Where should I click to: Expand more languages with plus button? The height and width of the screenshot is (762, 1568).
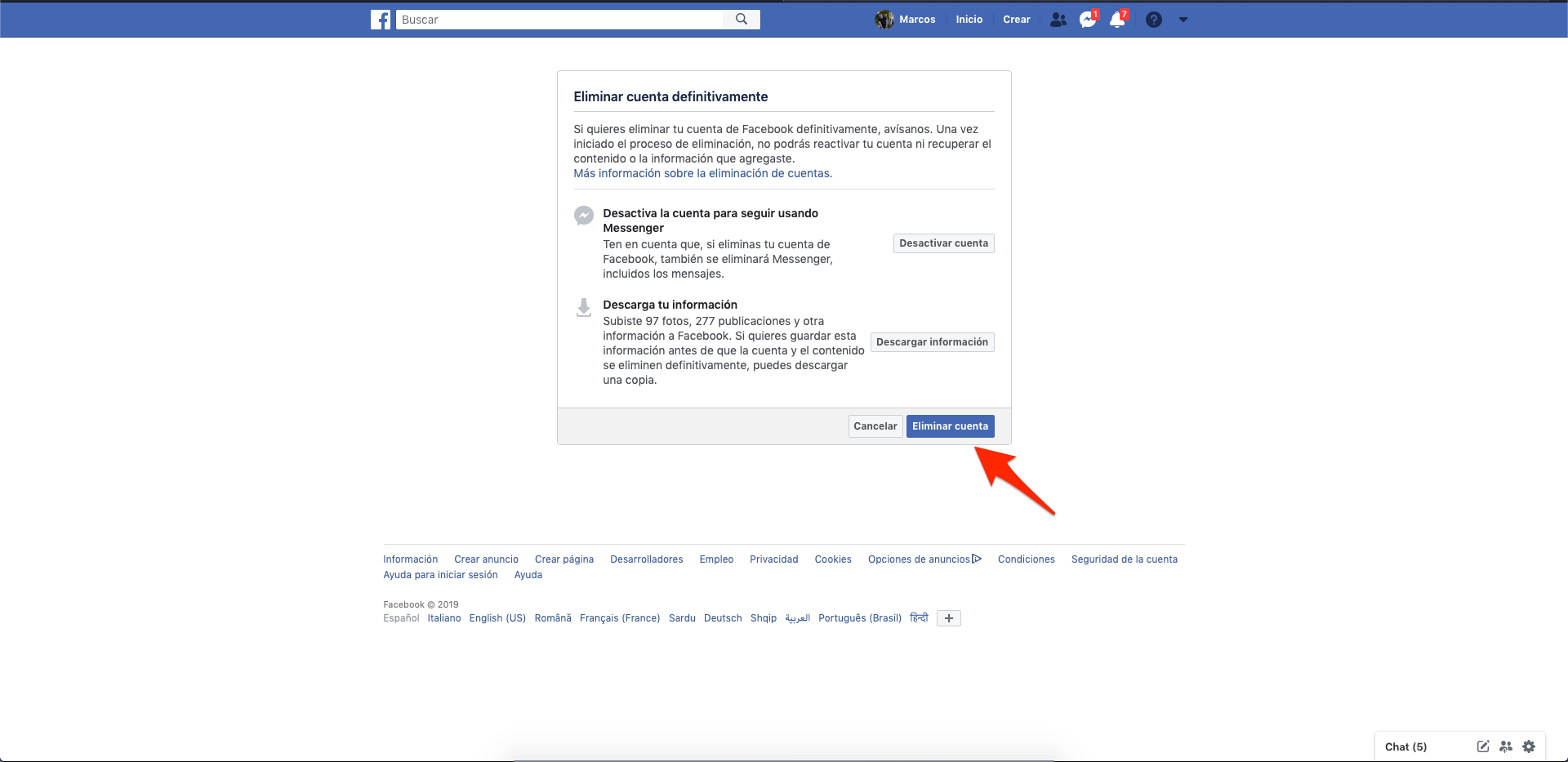coord(948,618)
